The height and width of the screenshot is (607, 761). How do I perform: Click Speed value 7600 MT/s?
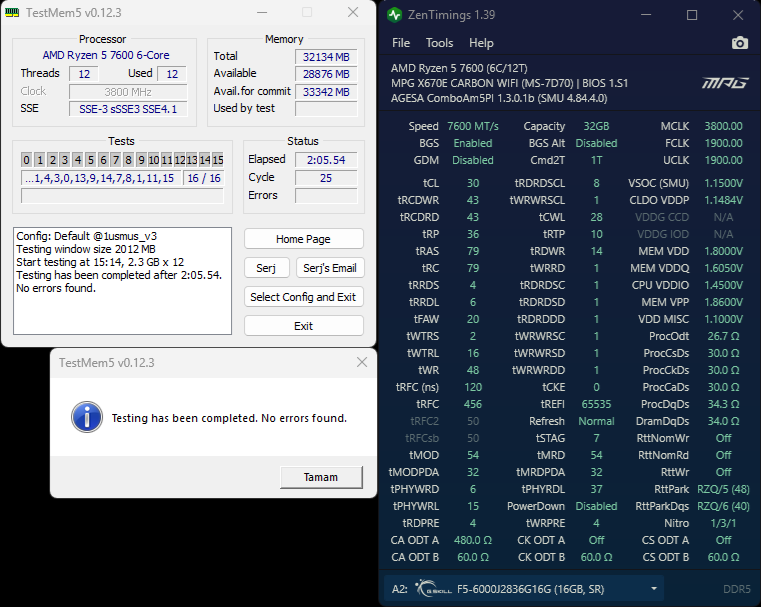473,126
